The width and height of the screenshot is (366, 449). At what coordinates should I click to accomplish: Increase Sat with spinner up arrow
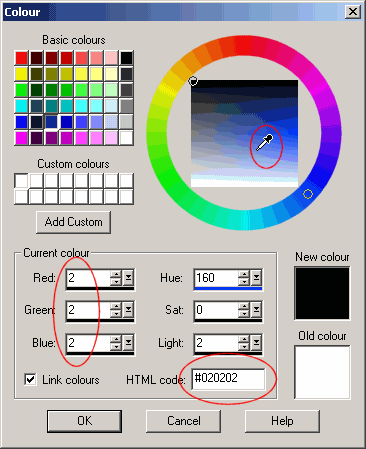coord(244,306)
